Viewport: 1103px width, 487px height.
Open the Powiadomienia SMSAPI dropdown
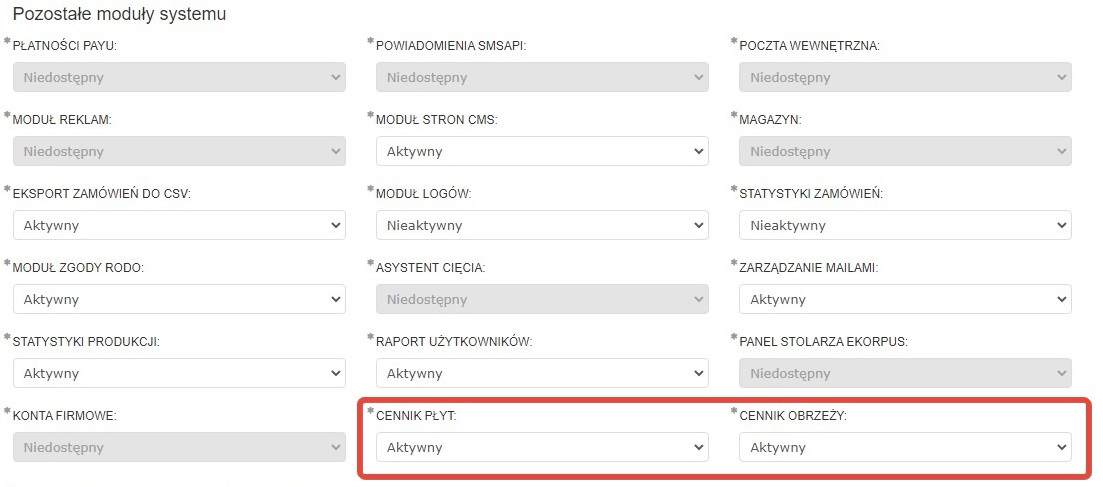point(542,77)
